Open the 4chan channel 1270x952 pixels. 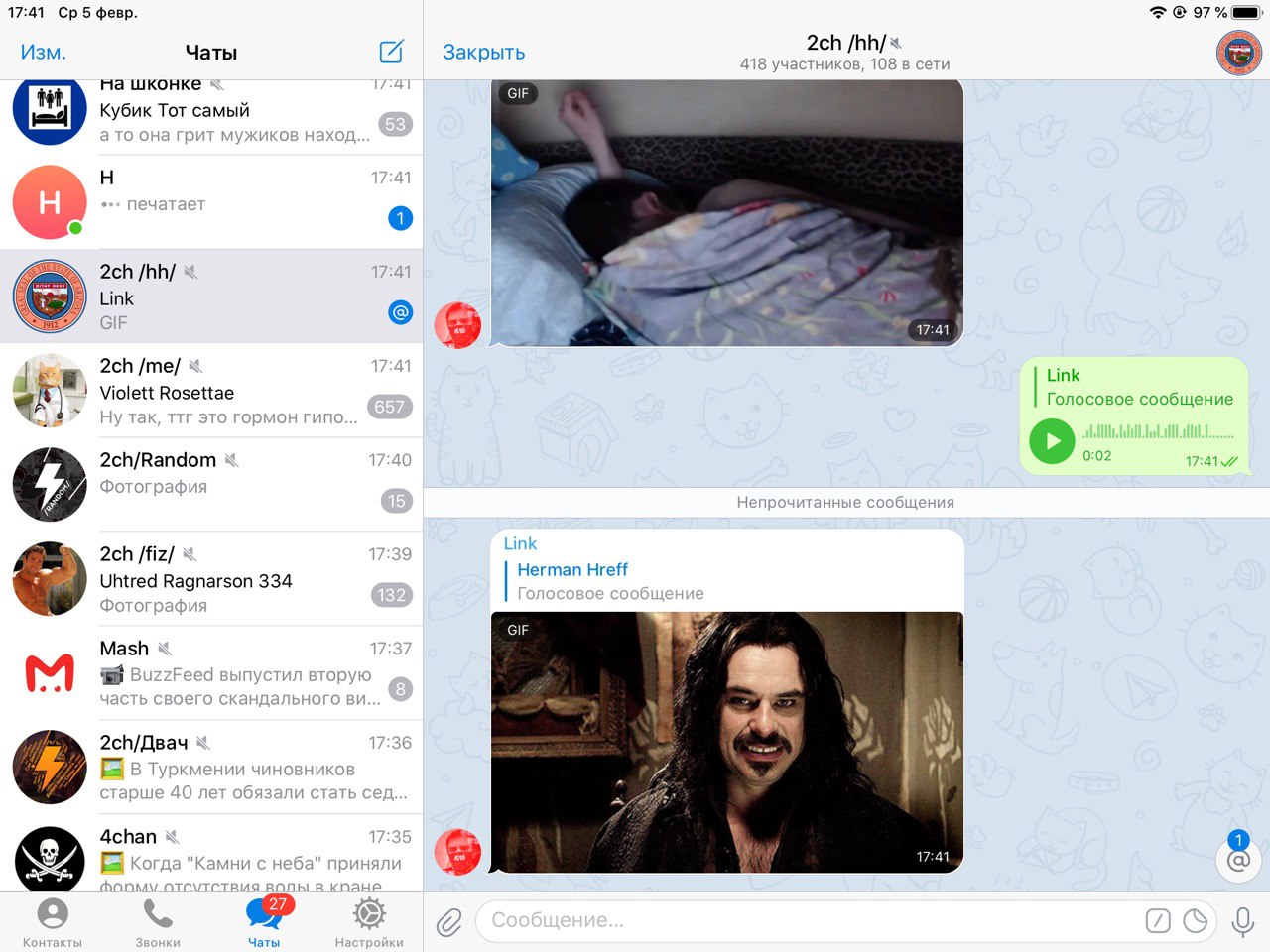pos(211,853)
